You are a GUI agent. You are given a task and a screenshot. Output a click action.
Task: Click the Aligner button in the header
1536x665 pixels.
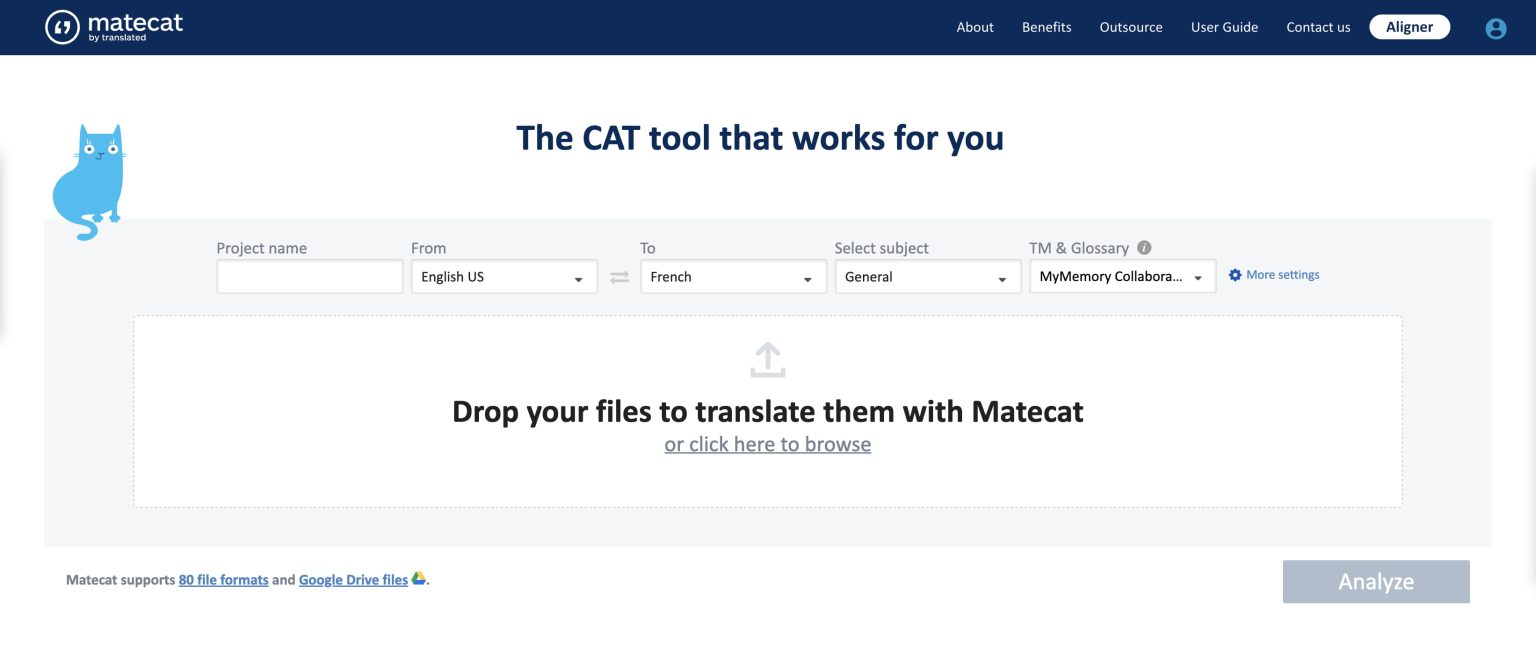tap(1409, 27)
